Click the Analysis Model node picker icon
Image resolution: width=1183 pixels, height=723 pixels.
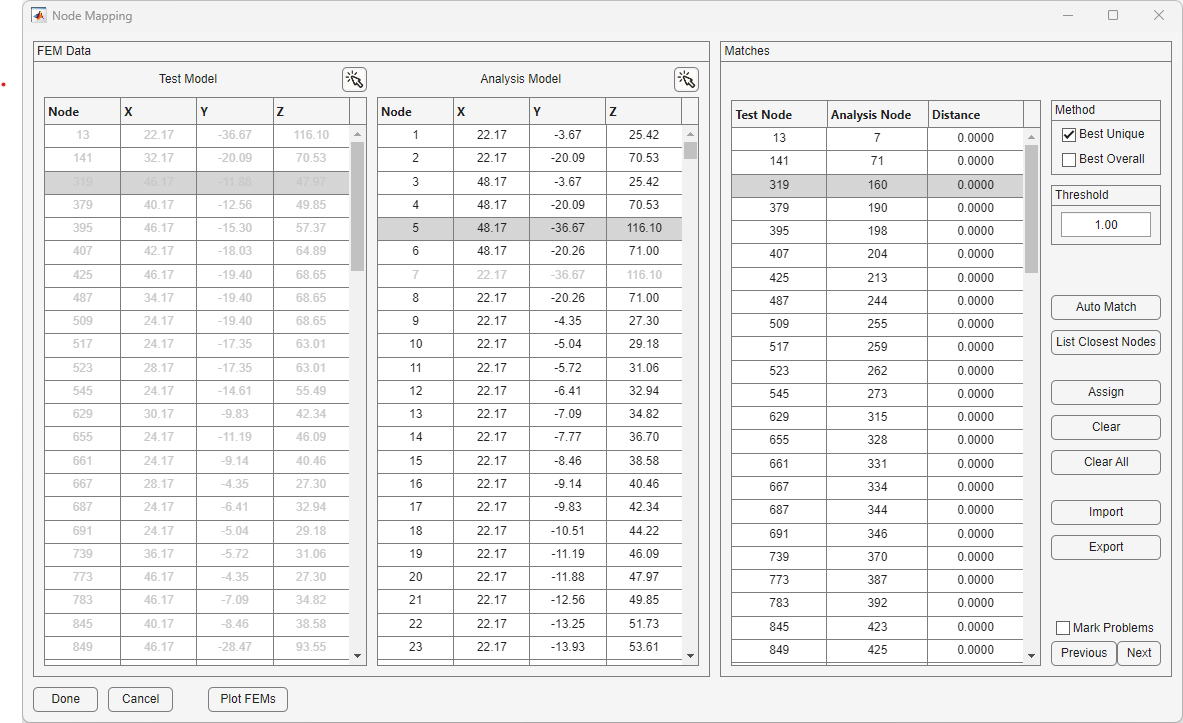pos(686,79)
